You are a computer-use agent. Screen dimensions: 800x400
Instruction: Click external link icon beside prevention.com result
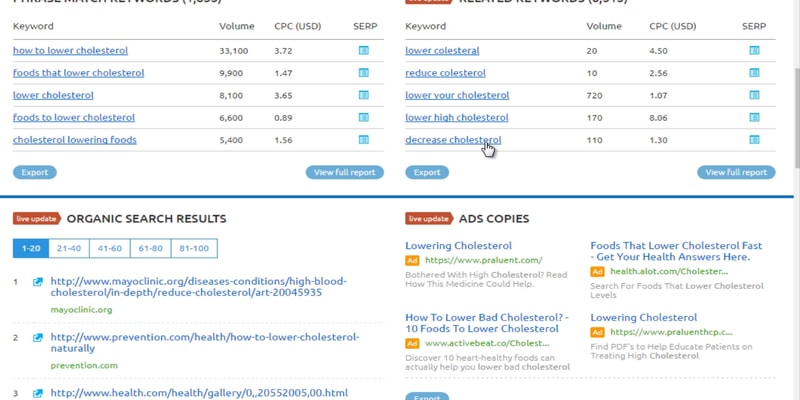pos(38,338)
